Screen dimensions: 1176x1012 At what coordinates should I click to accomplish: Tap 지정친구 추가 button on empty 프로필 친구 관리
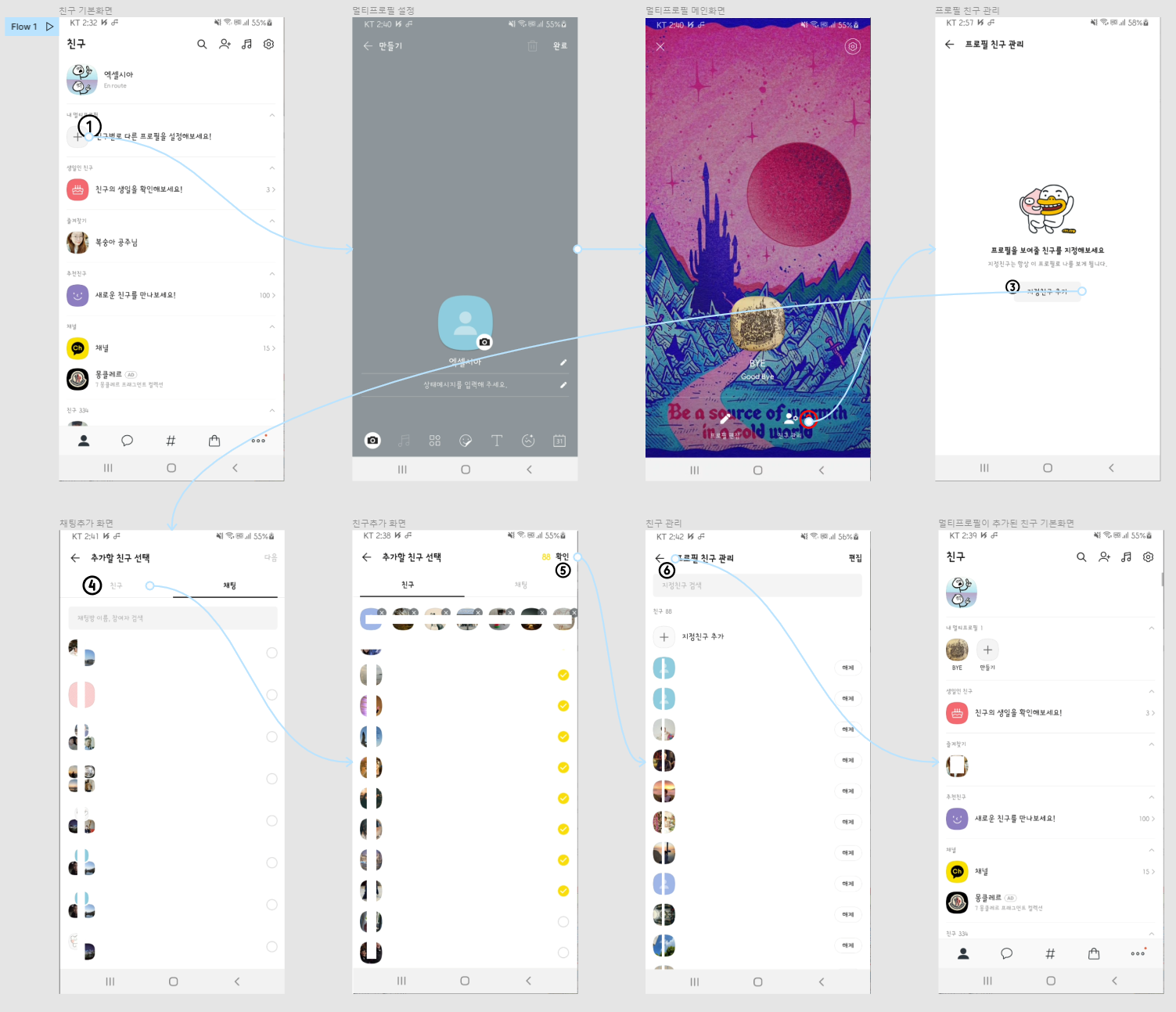(x=1048, y=291)
